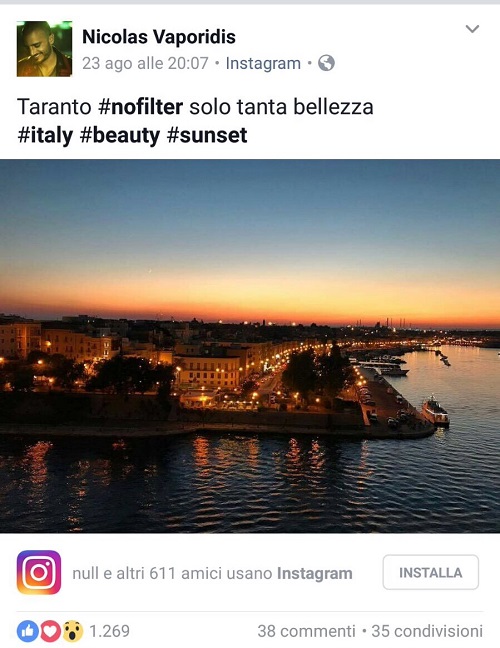500x648 pixels.
Task: Open the Instagram source link in header
Action: coord(263,63)
